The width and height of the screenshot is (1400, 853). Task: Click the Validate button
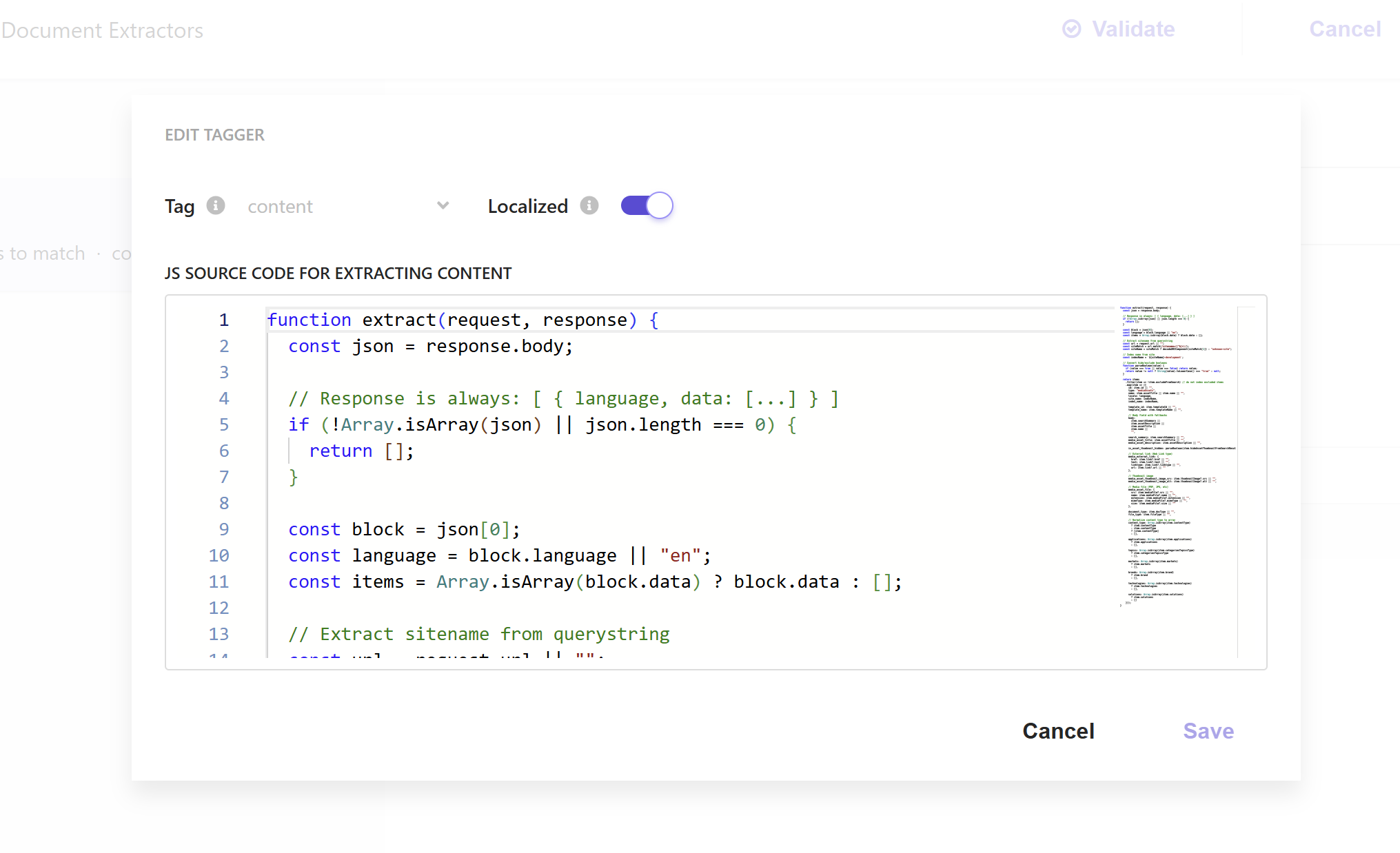coord(1133,29)
